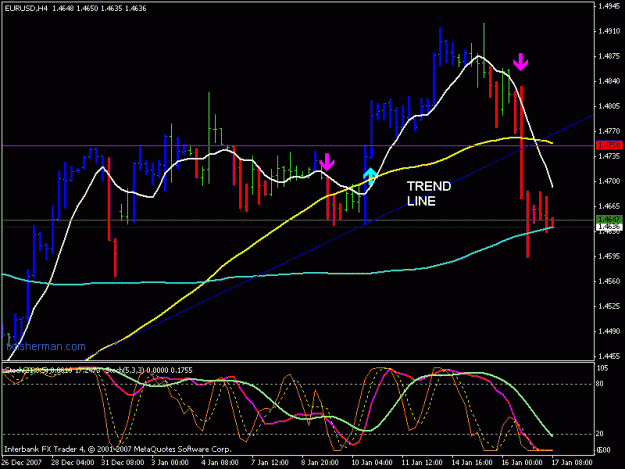Click the red 1.4750 price level tag
Screen dimensions: 625x469
[x=609, y=145]
